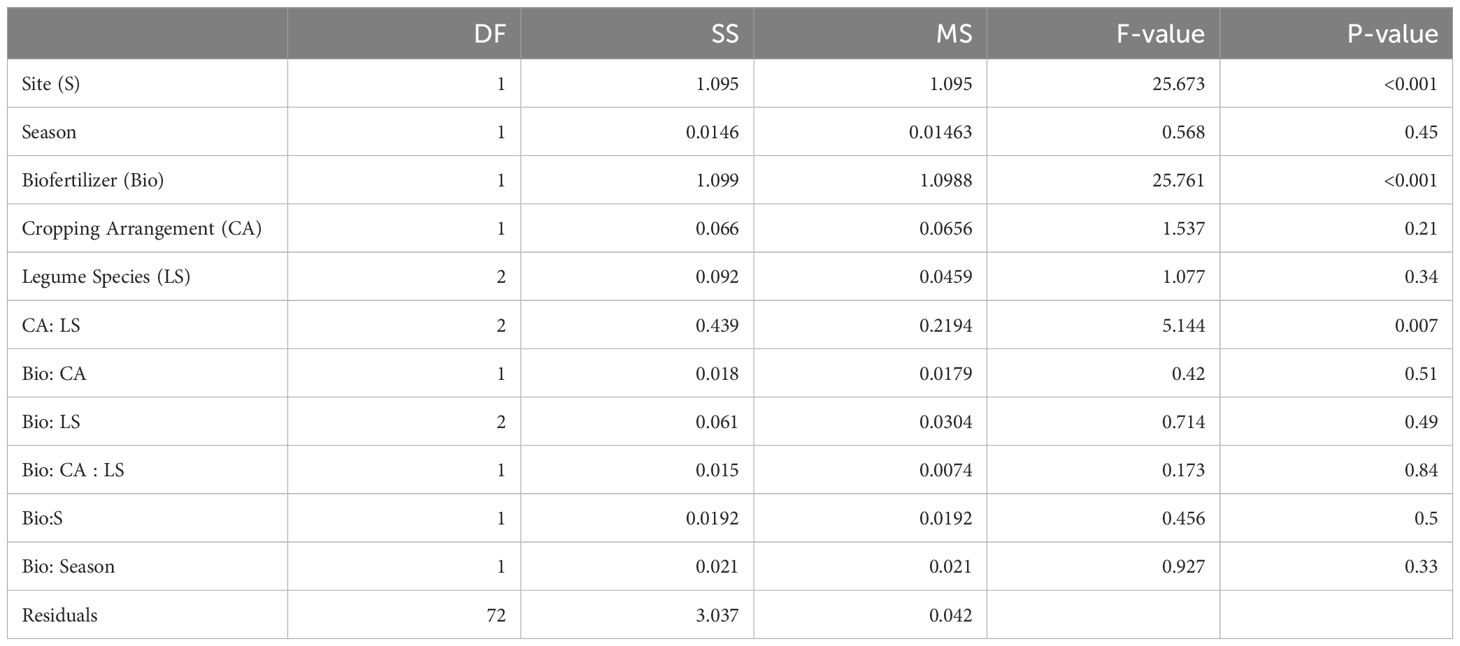Click the Legume Species (LS) row label
Screen dimensions: 1460x646
[x=106, y=277]
